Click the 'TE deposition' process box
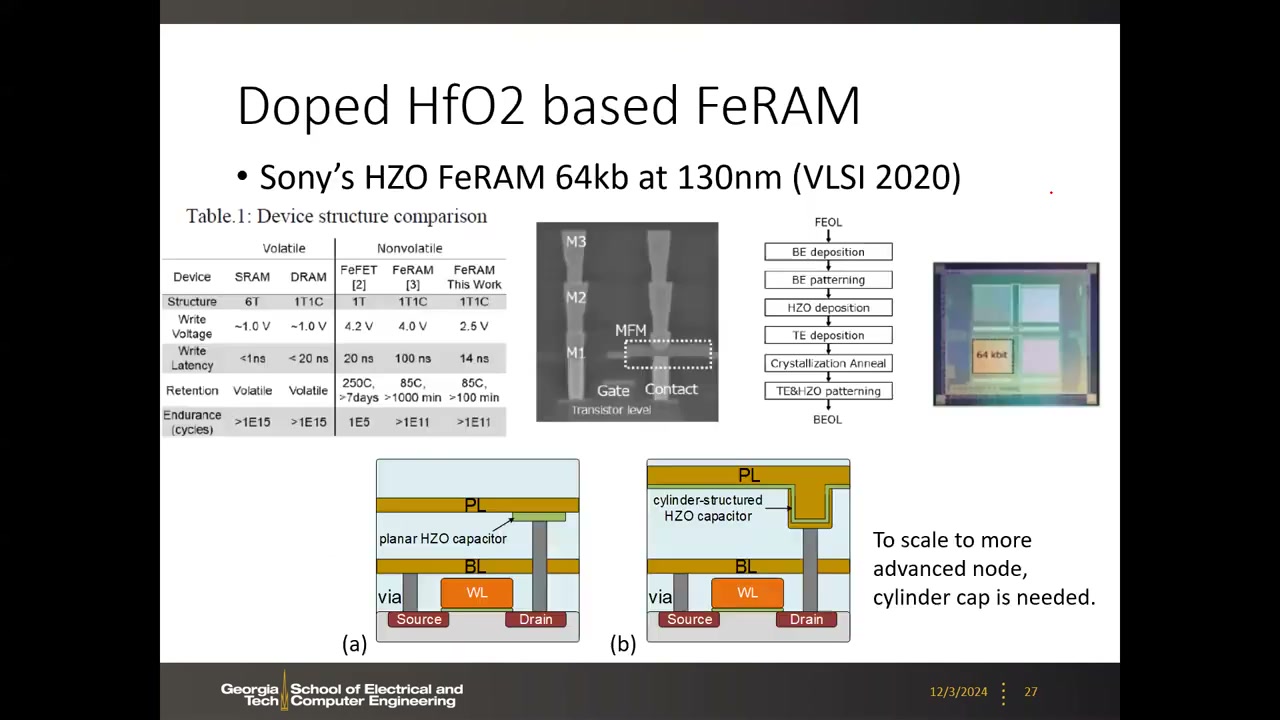 click(828, 336)
